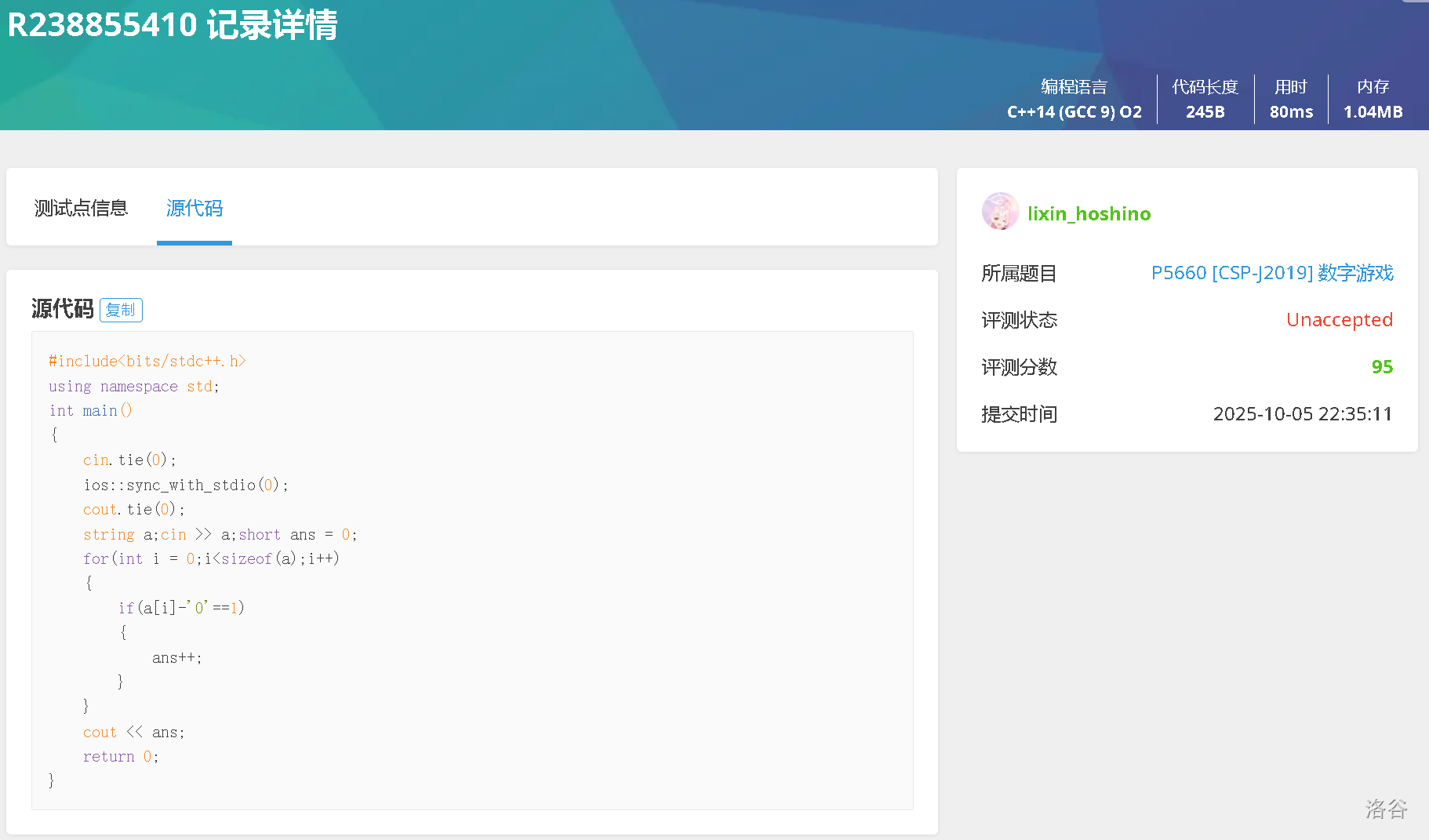Click the 1.04MB memory usage value

tap(1373, 112)
